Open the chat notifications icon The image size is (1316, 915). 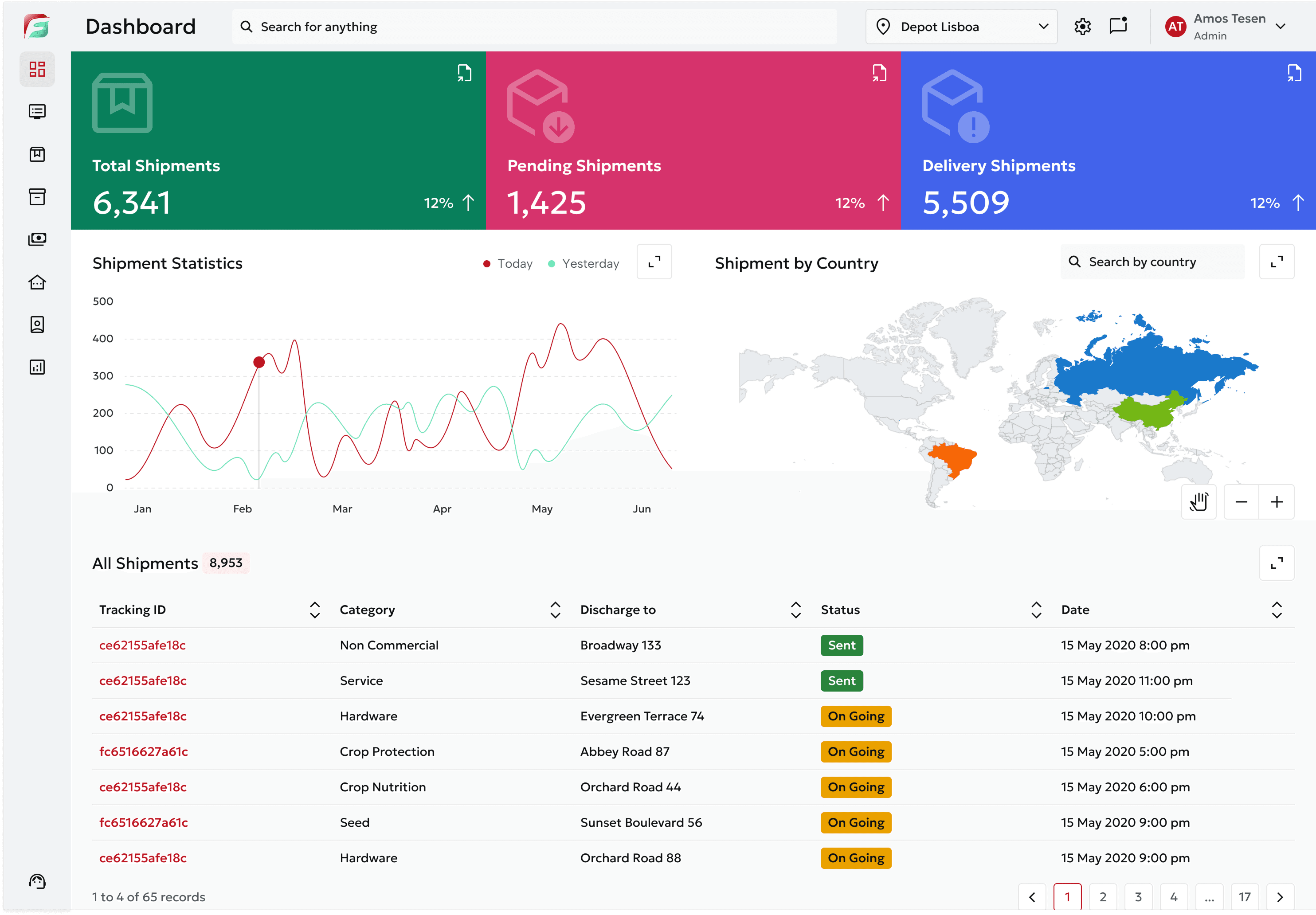click(1118, 26)
